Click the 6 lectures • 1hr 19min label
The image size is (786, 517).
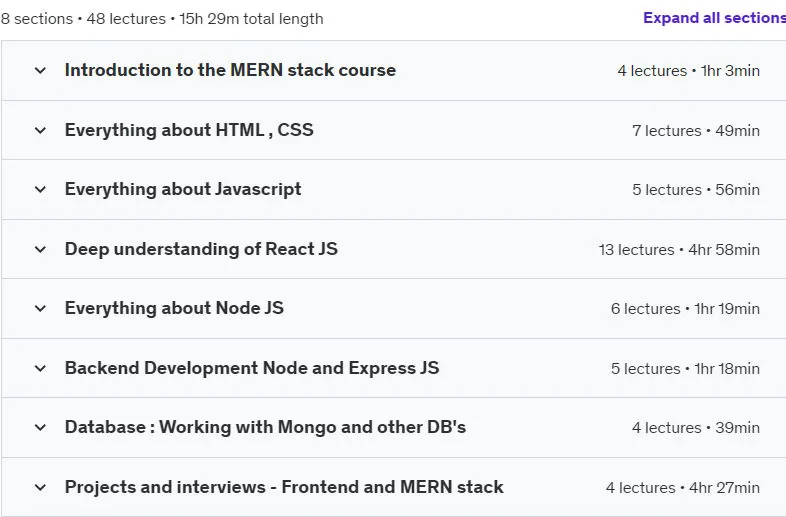tap(685, 309)
